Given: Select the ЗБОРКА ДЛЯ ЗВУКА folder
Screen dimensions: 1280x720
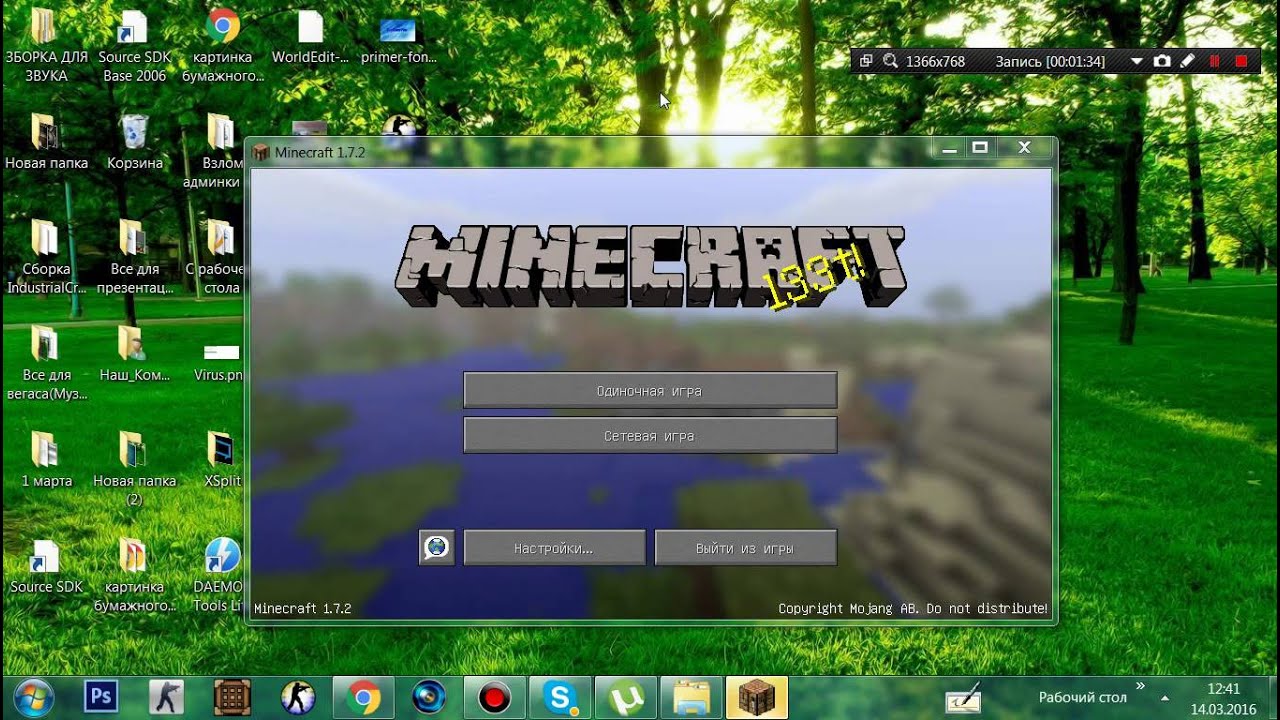Looking at the screenshot, I should 46,45.
